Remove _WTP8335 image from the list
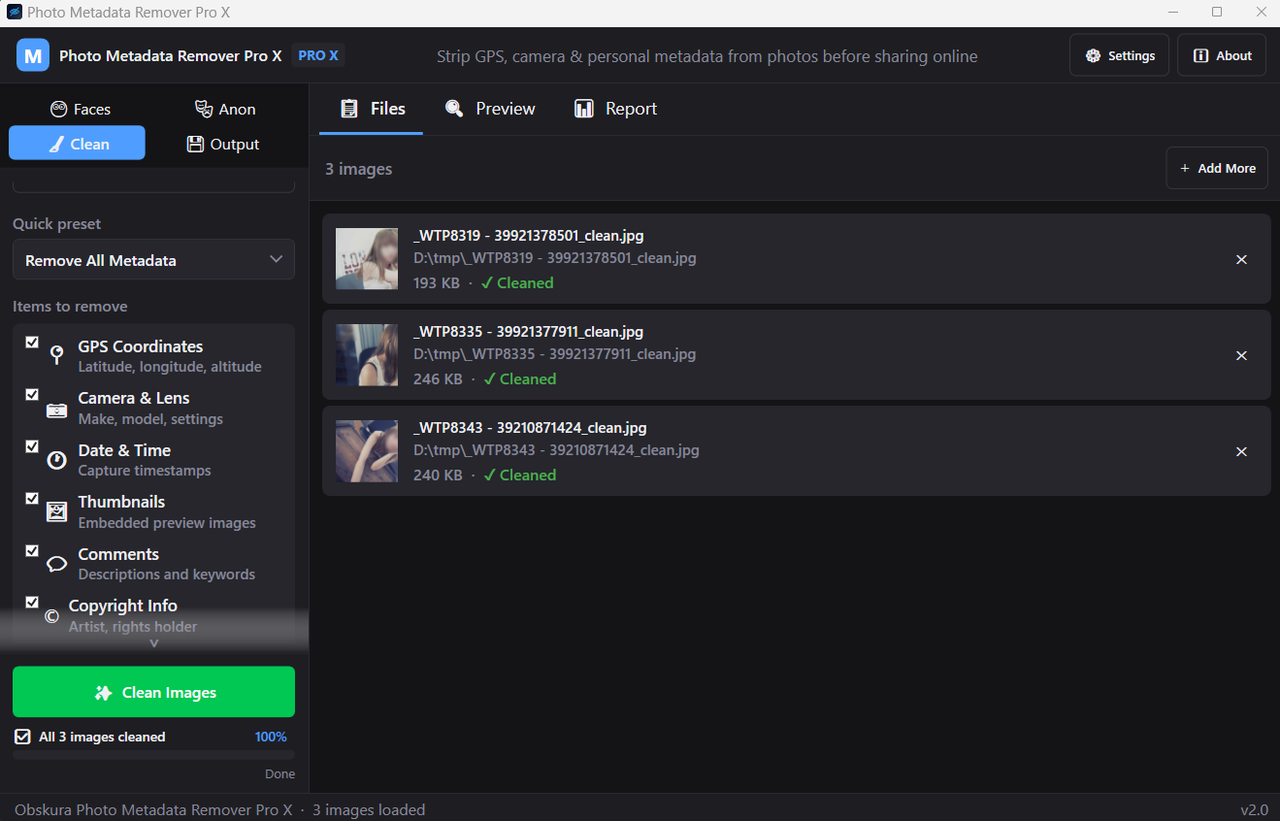The height and width of the screenshot is (821, 1280). tap(1241, 355)
